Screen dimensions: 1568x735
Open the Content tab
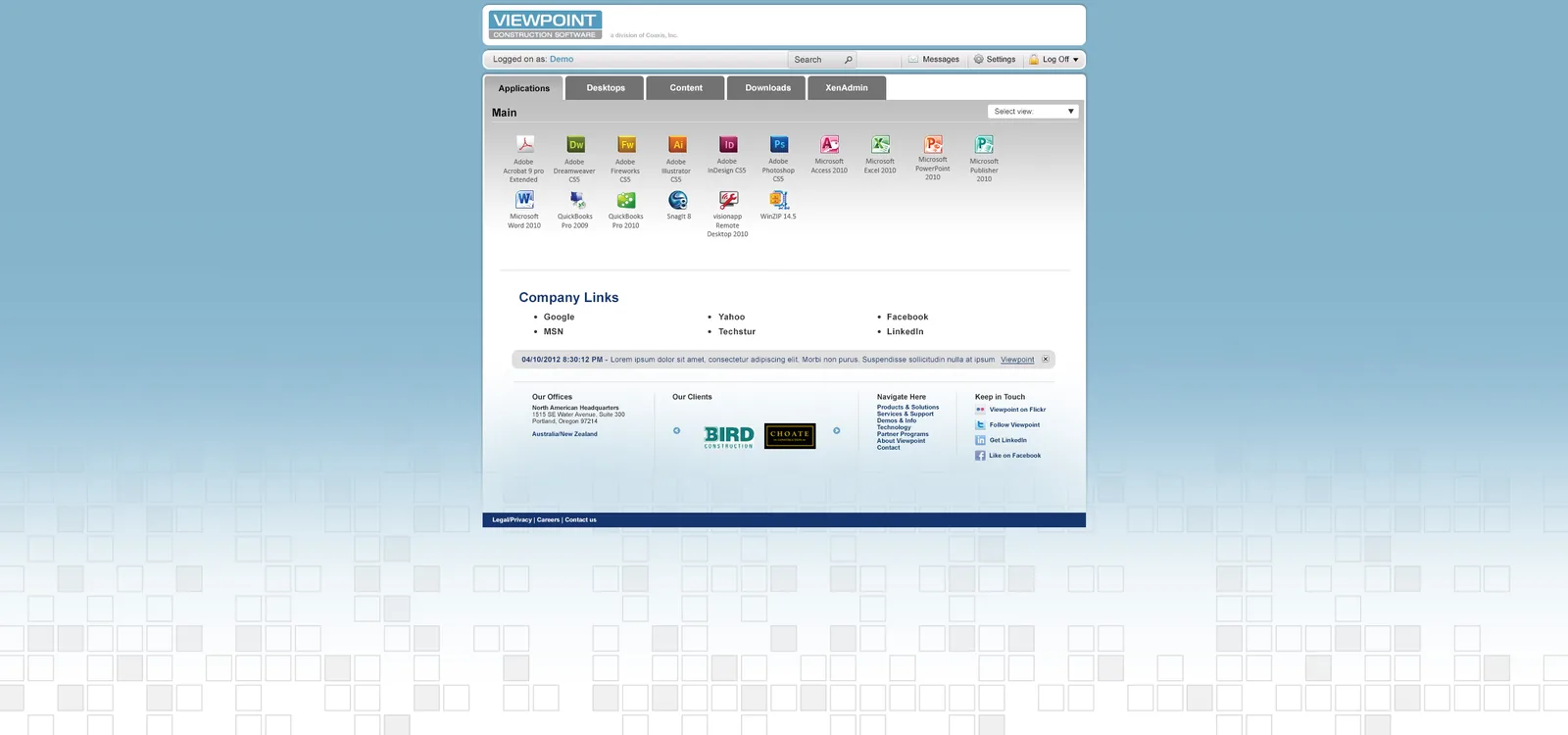(686, 88)
